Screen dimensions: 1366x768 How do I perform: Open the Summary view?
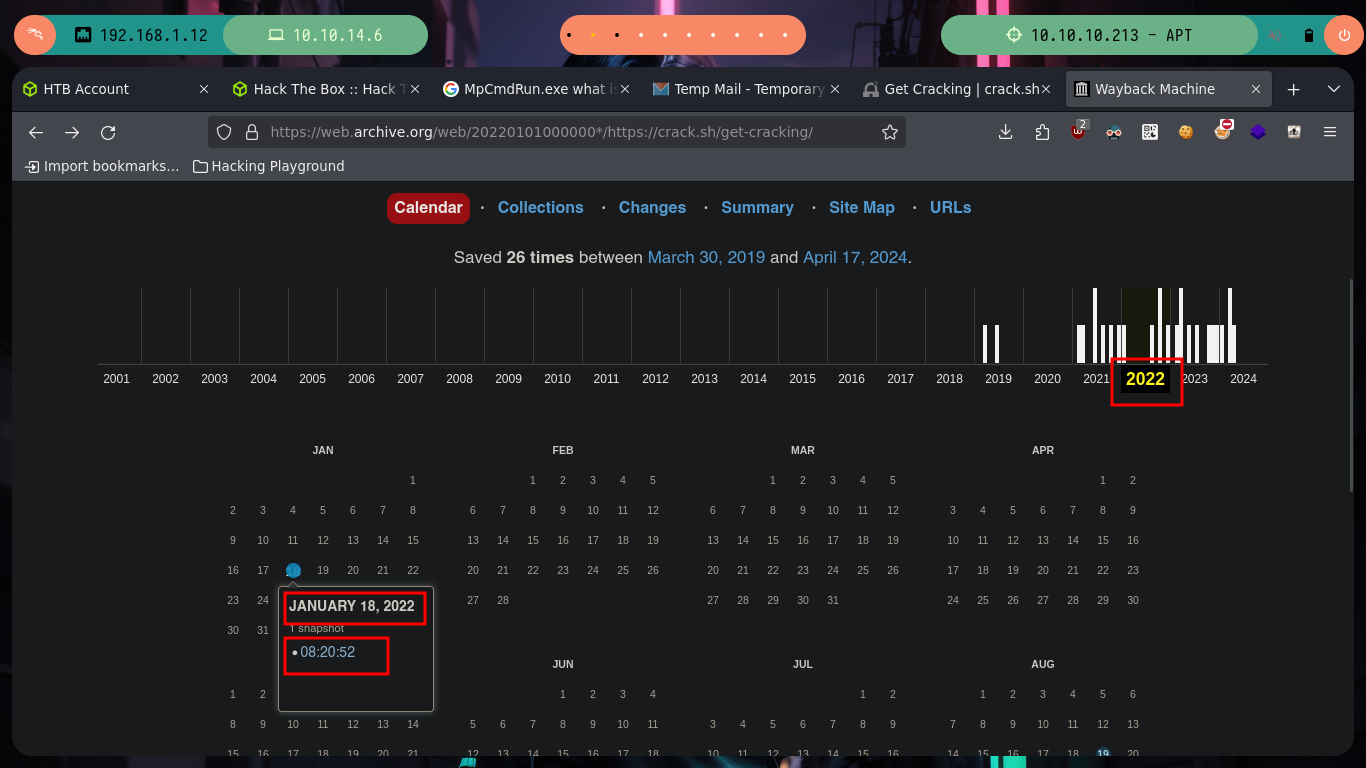757,207
